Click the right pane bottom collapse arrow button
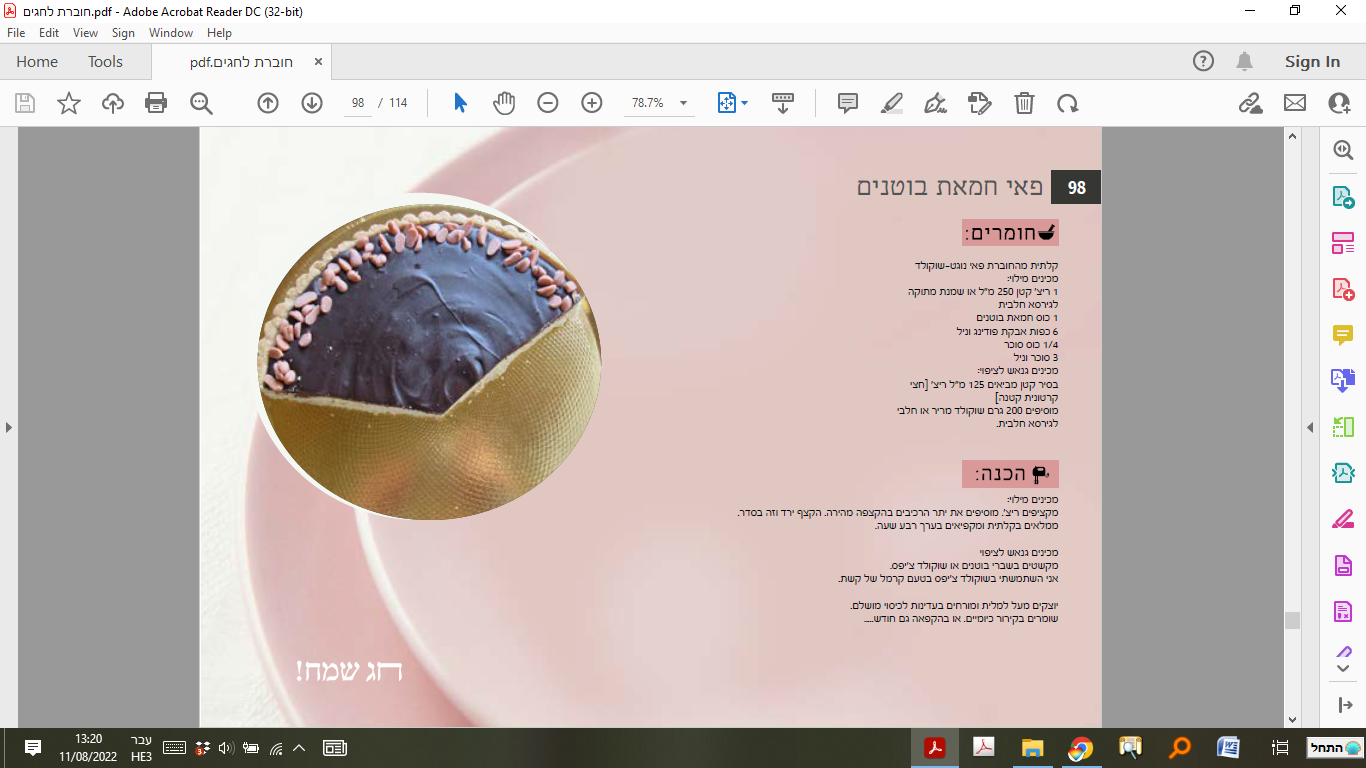1366x768 pixels. [x=1343, y=705]
